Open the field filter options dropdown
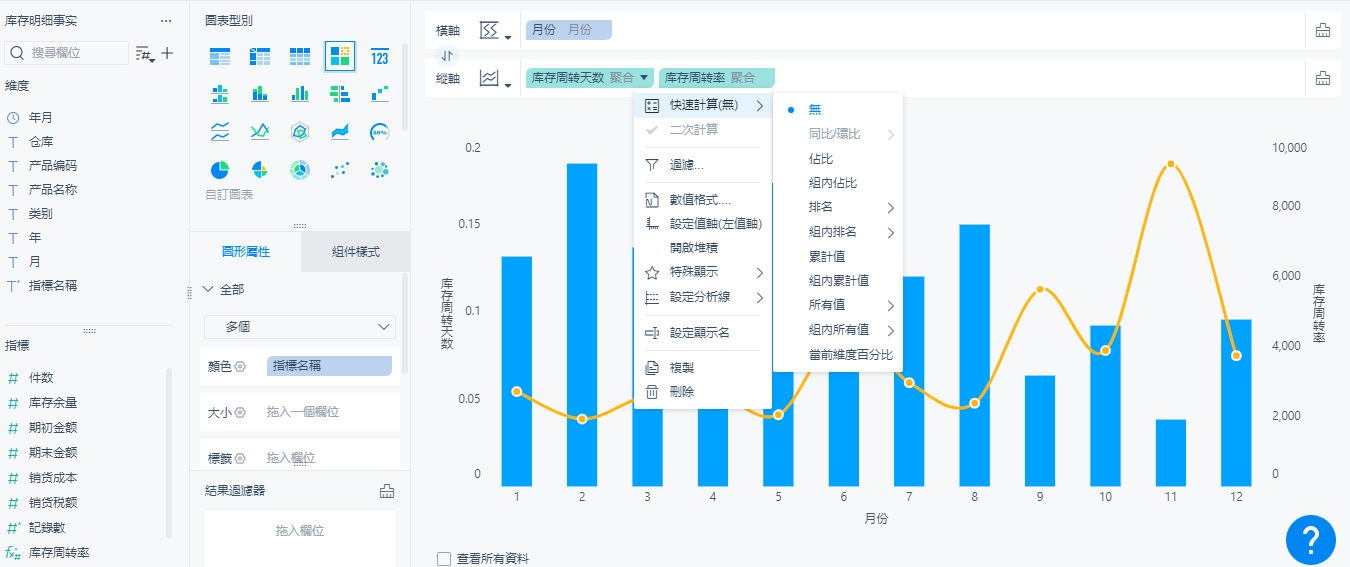 [x=145, y=53]
